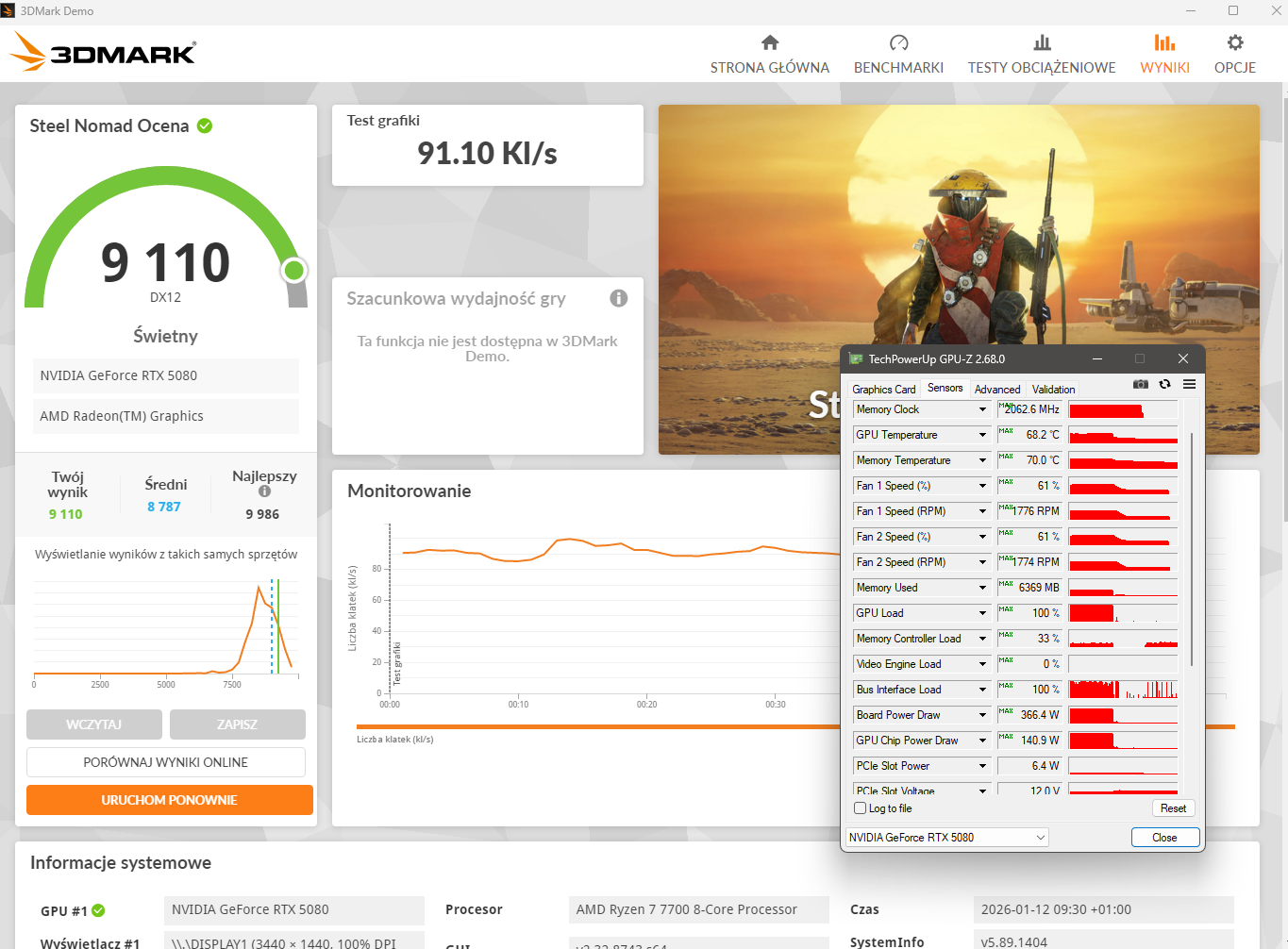Screen dimensions: 1288x949
Task: Enable the Log to file checkbox
Action: point(860,808)
